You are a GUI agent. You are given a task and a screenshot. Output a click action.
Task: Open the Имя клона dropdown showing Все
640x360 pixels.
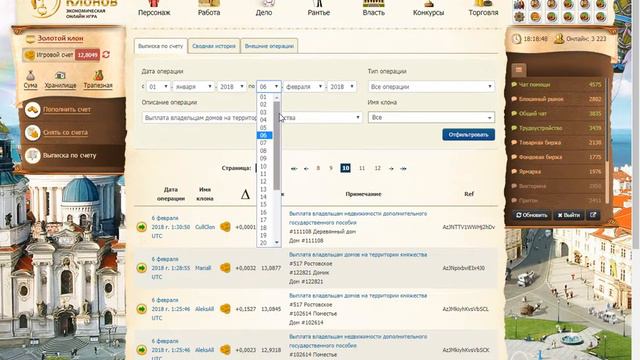[x=431, y=118]
